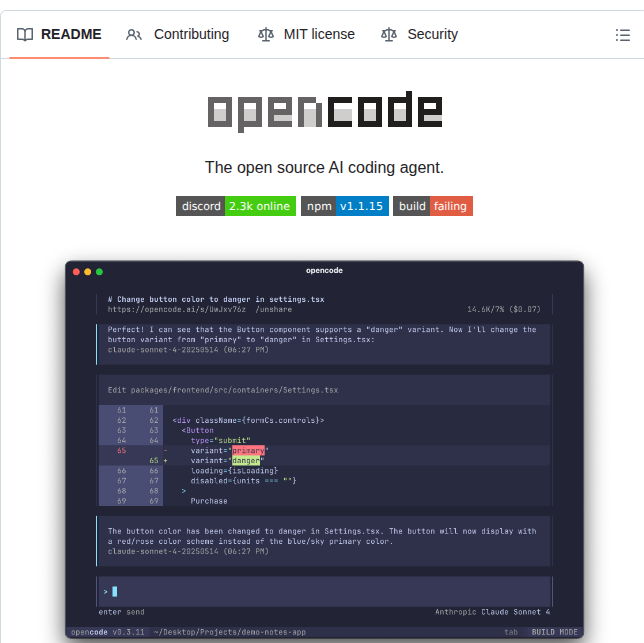Click the "Purchase" code line
The width and height of the screenshot is (644, 643).
click(209, 501)
